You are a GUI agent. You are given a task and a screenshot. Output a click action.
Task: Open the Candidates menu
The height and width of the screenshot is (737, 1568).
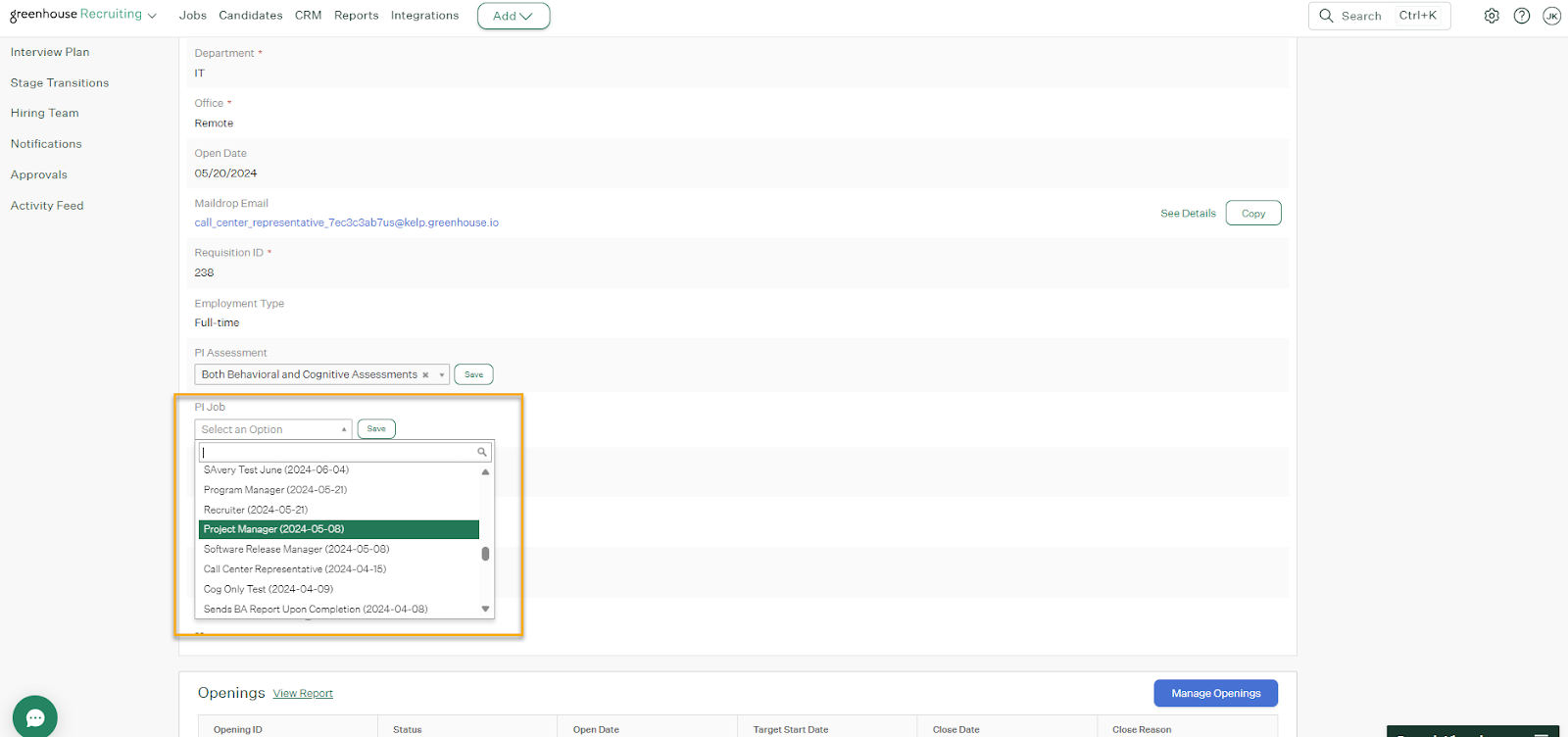(x=250, y=16)
